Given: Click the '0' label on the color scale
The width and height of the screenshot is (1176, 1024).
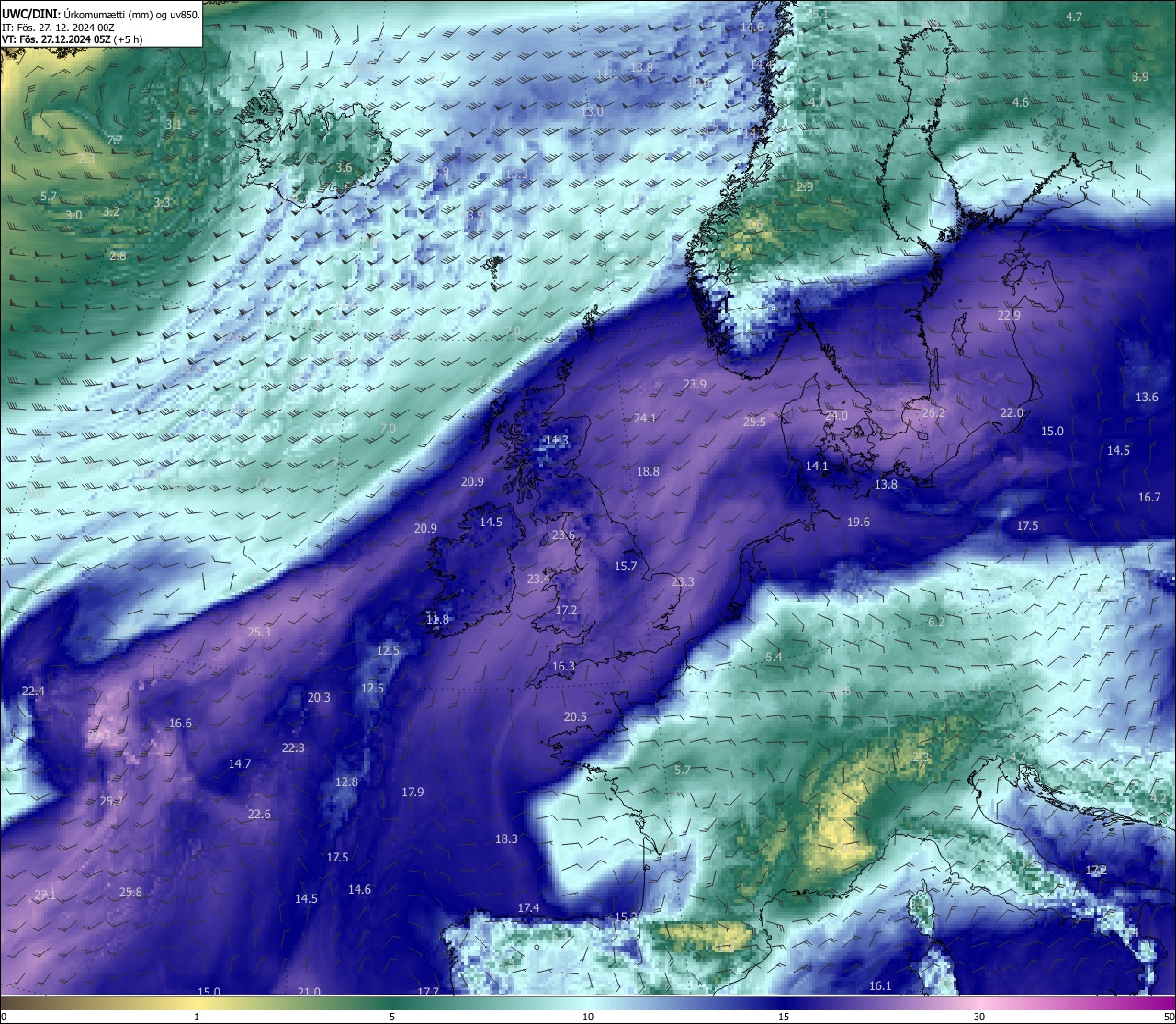Looking at the screenshot, I should (x=3, y=1017).
